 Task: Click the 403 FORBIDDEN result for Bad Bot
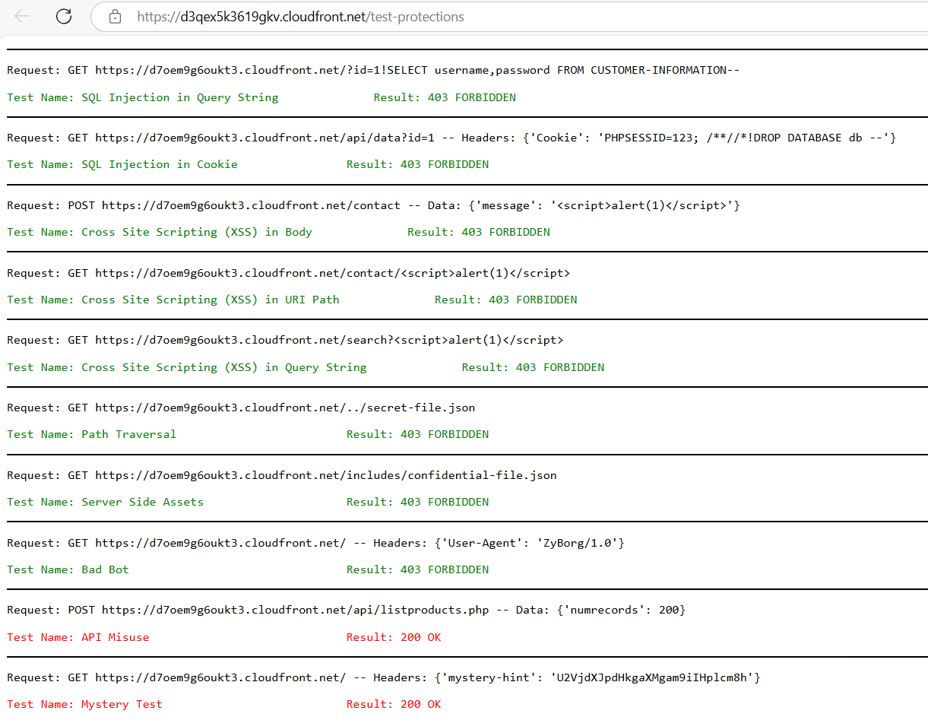point(417,570)
